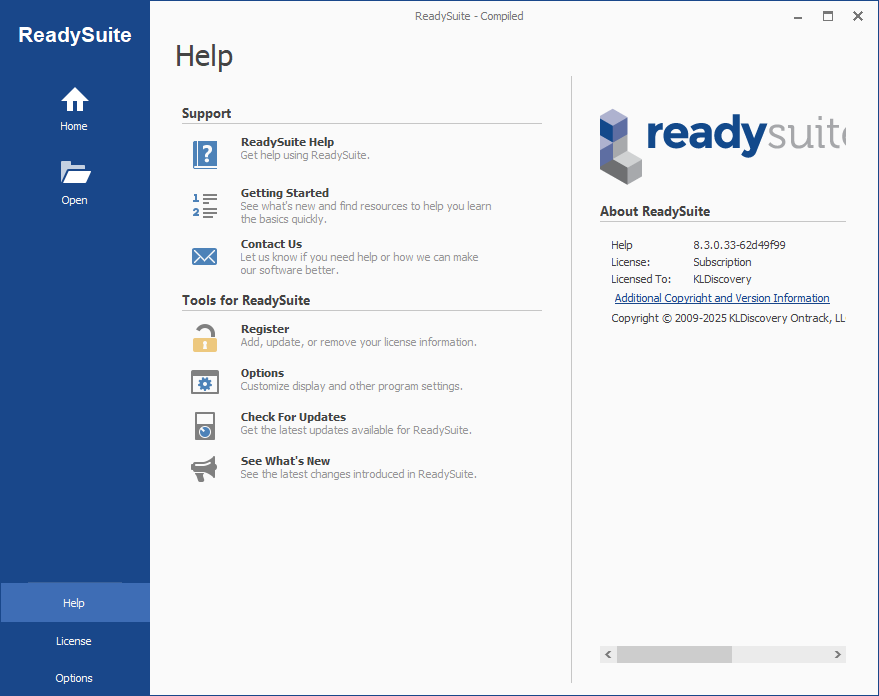The height and width of the screenshot is (696, 879).
Task: Open program settings via the Options gear icon
Action: click(204, 382)
